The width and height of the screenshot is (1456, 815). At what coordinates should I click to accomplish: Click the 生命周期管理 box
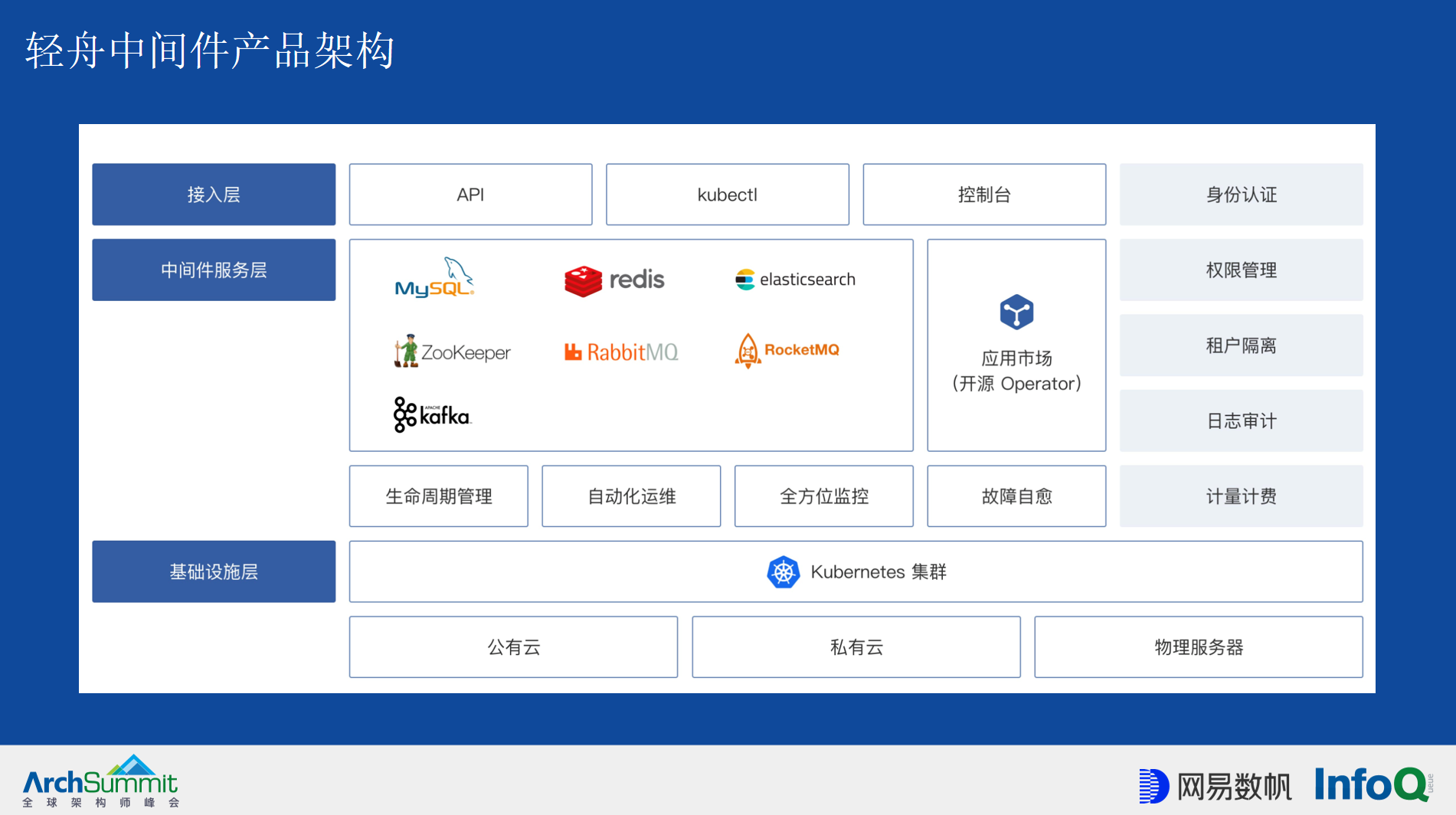click(439, 496)
